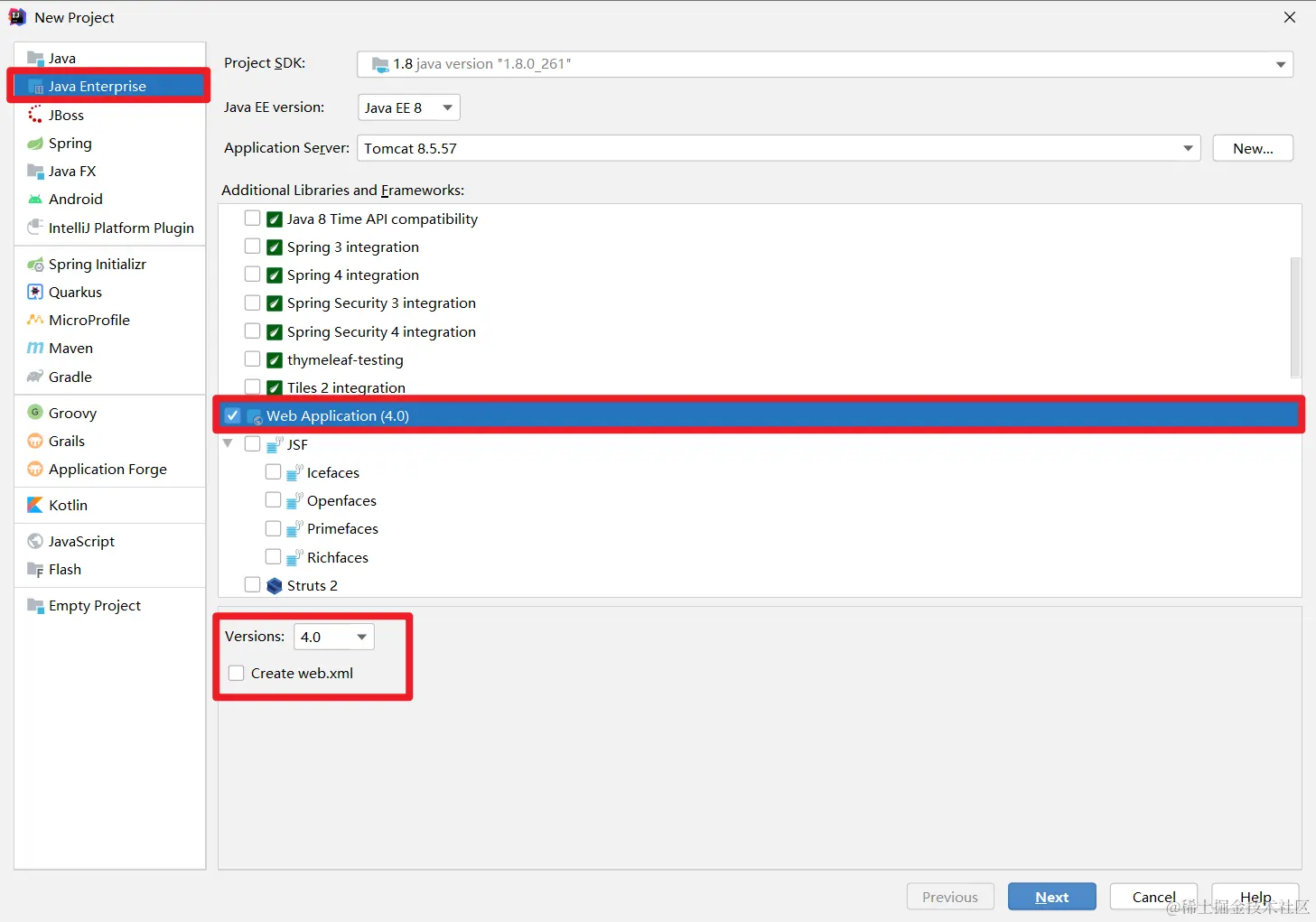Screen dimensions: 1316x922
Task: Enable Java 8 Time API compatibility checkbox
Action: [253, 219]
